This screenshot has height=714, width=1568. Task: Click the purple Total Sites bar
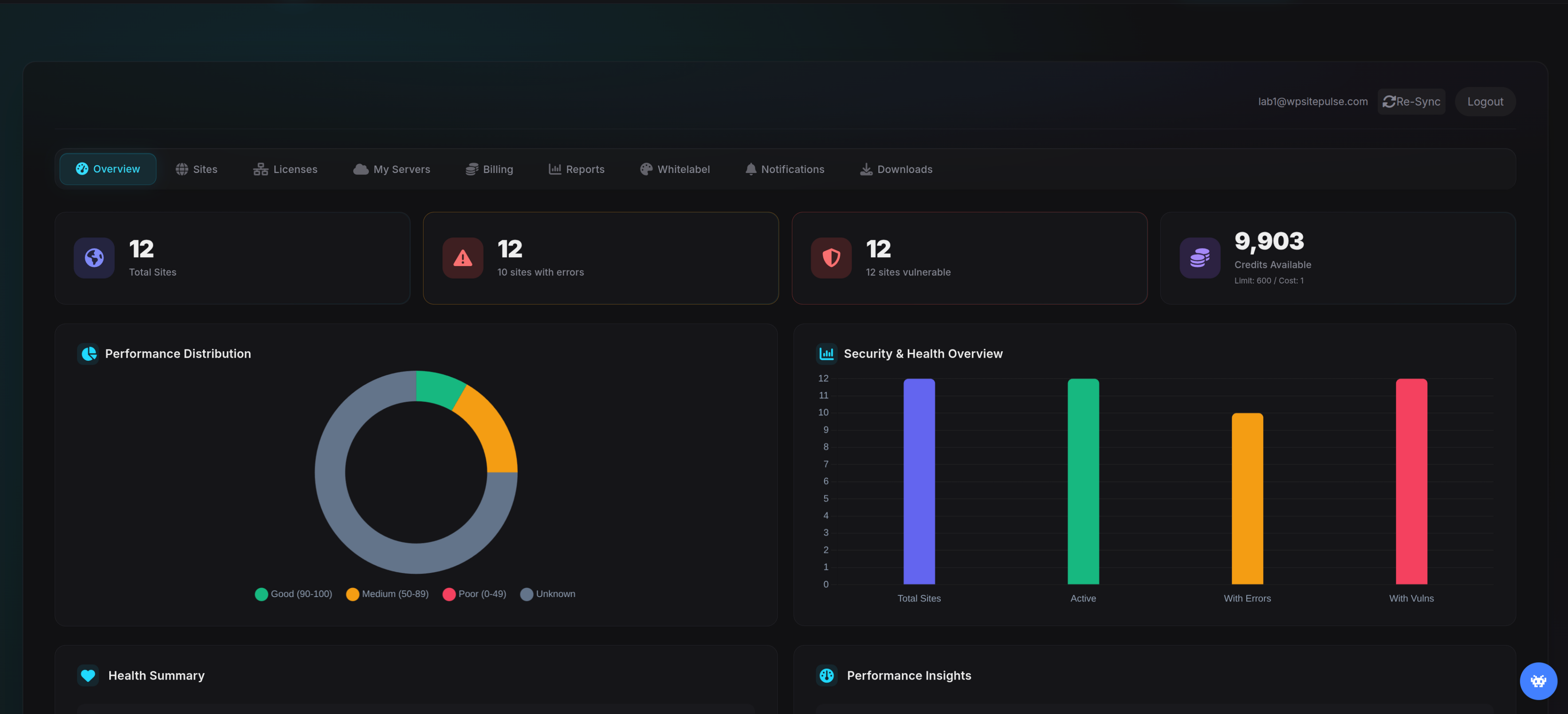(918, 481)
